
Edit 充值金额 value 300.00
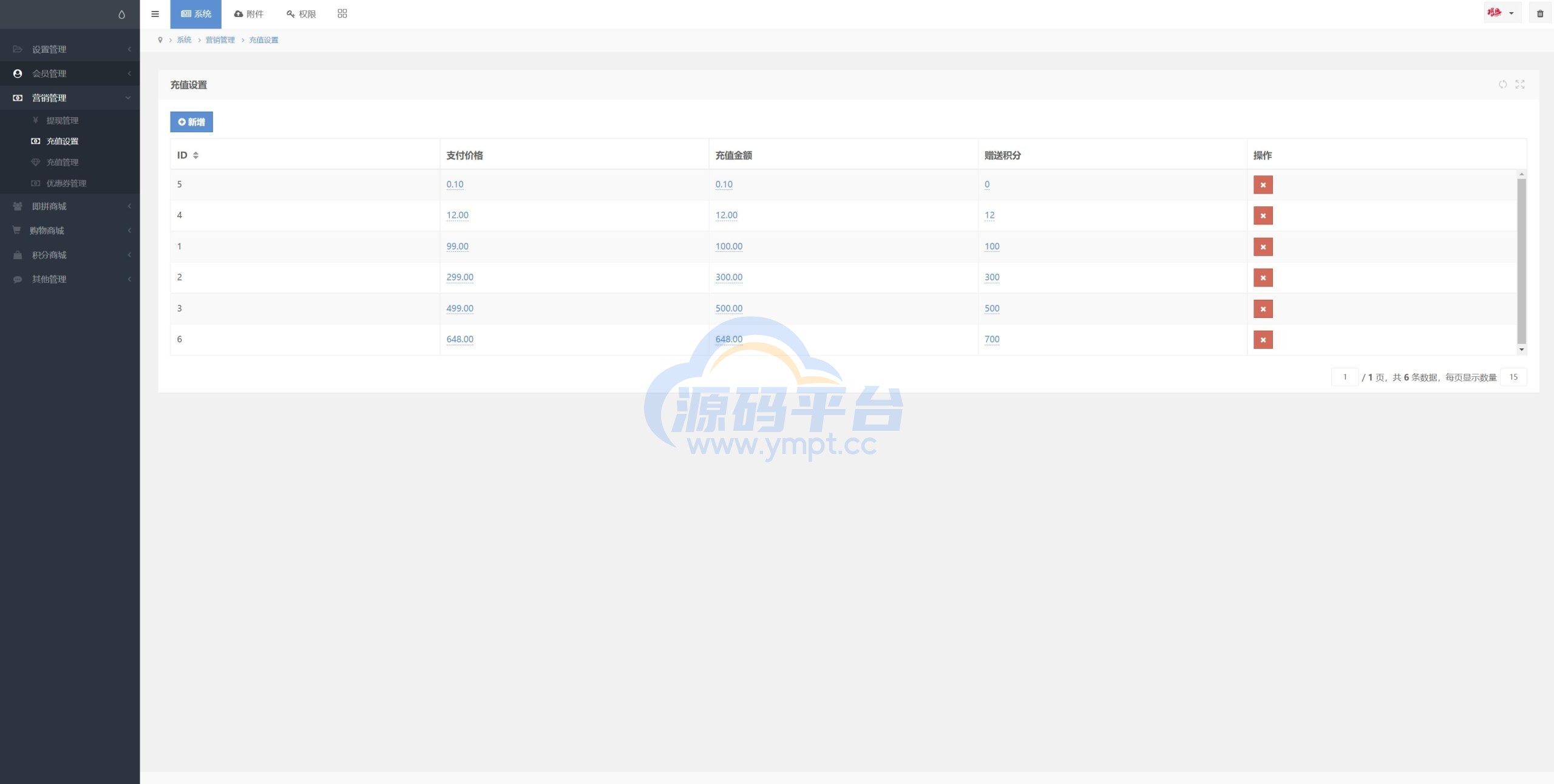(x=728, y=277)
